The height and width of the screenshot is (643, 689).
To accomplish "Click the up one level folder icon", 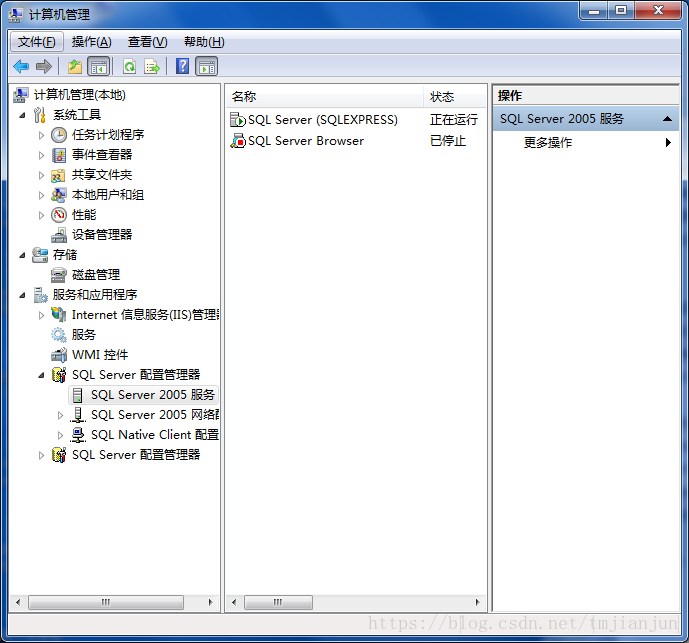I will tap(75, 67).
